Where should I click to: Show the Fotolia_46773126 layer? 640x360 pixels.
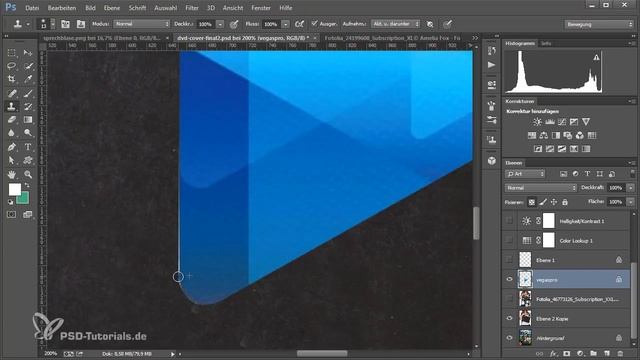(x=509, y=299)
